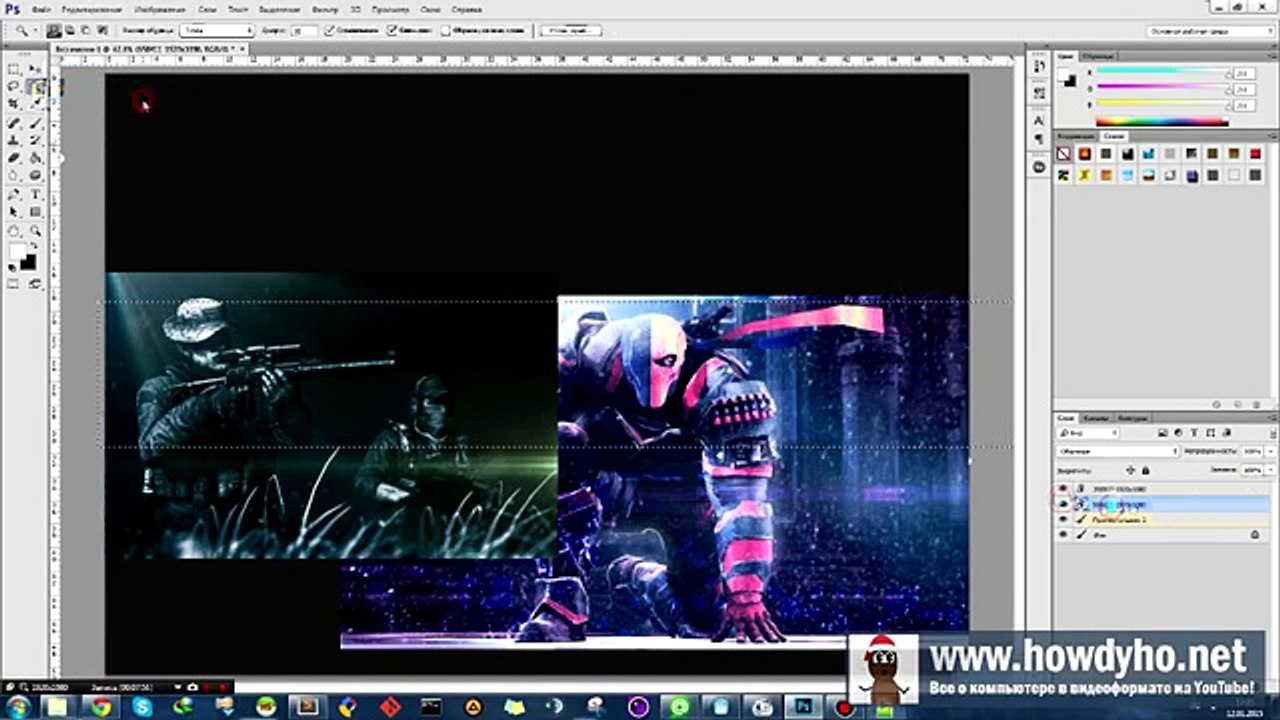
Task: Hide the selected blue-highlighted layer
Action: pyautogui.click(x=1063, y=504)
